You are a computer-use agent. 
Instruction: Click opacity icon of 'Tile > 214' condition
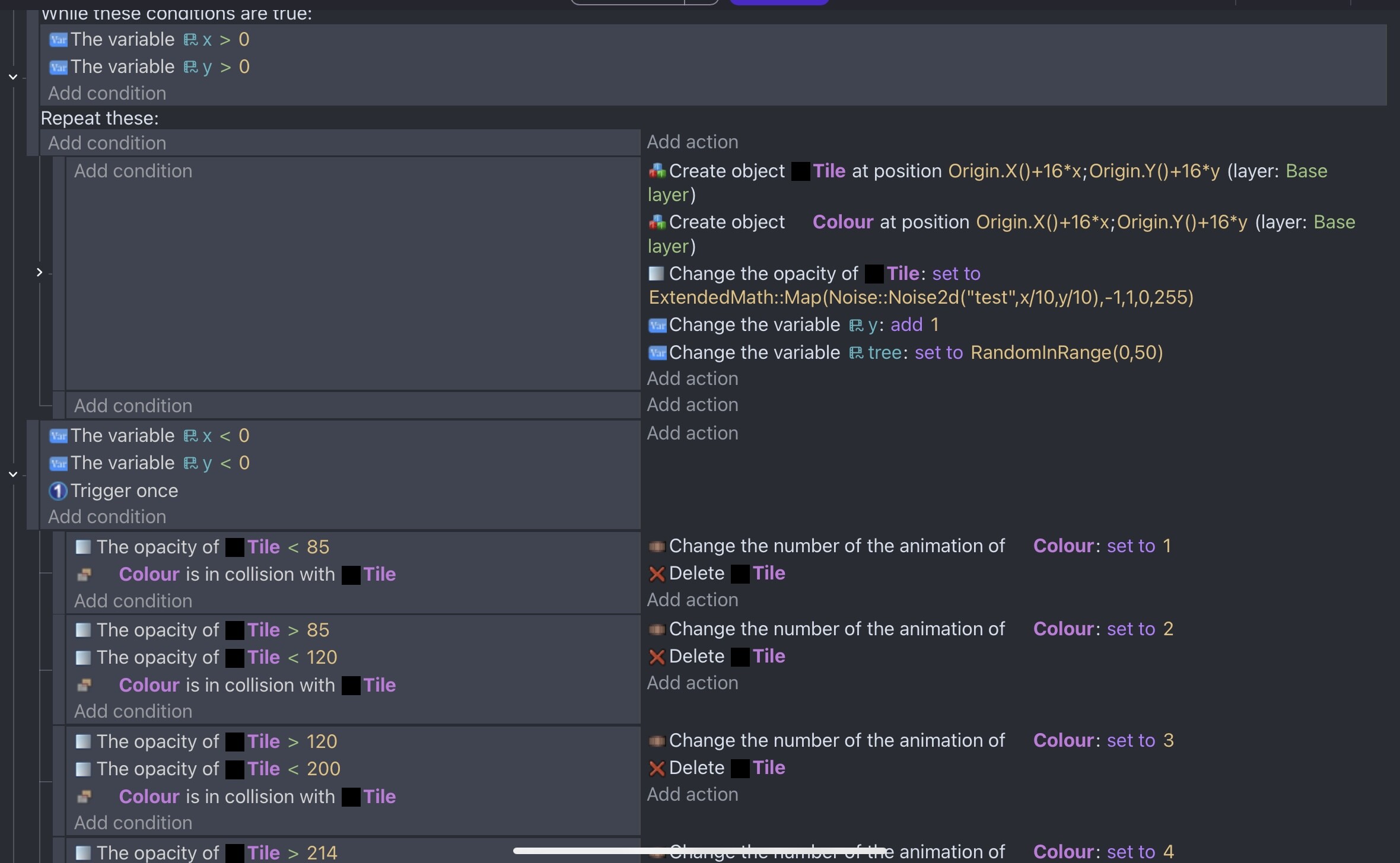pos(83,853)
